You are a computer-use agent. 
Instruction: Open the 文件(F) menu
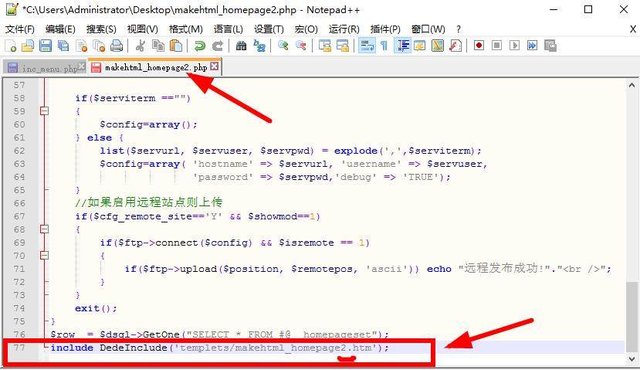pyautogui.click(x=20, y=29)
